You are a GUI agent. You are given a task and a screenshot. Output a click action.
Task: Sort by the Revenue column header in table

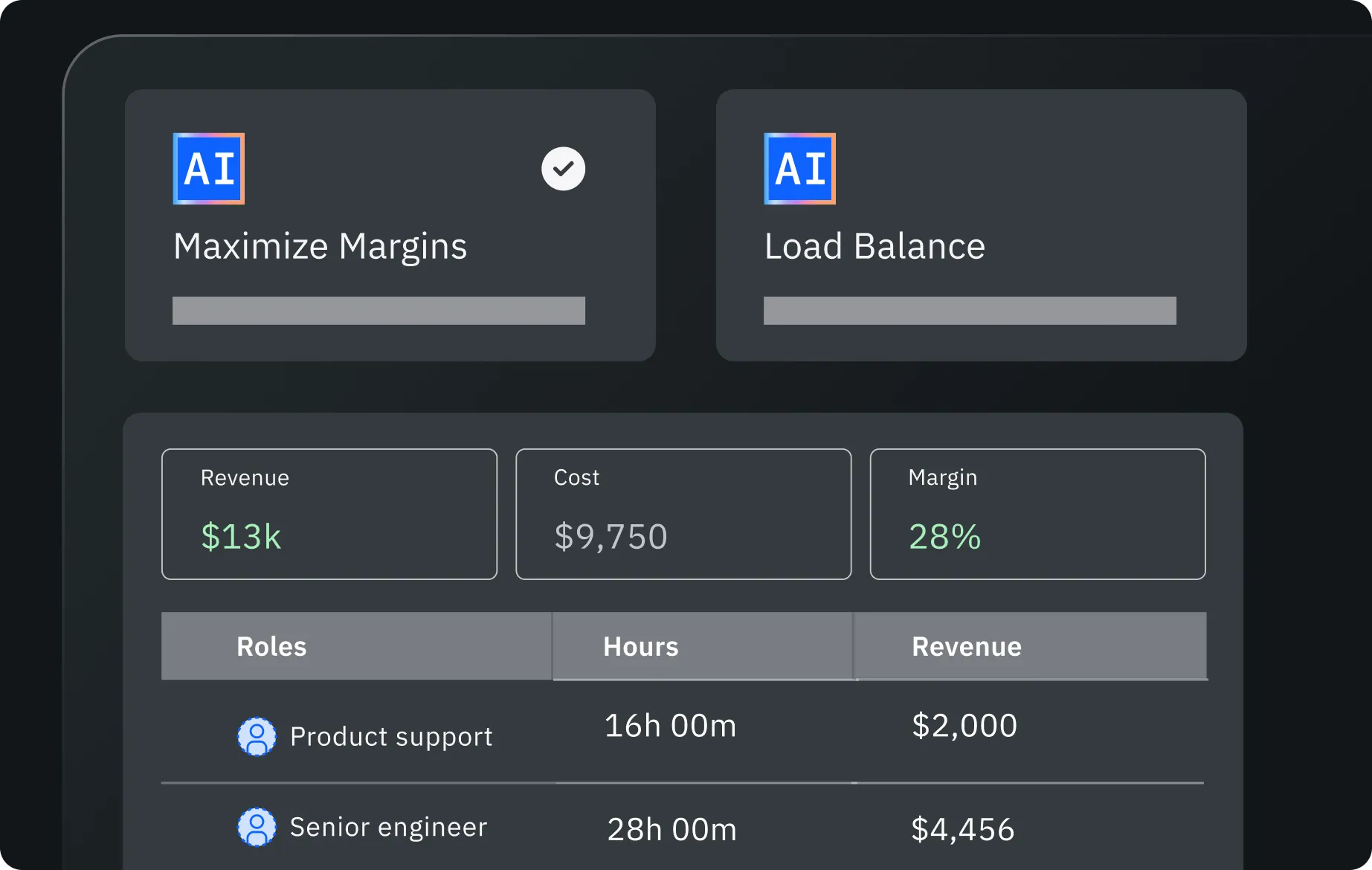pyautogui.click(x=1030, y=646)
